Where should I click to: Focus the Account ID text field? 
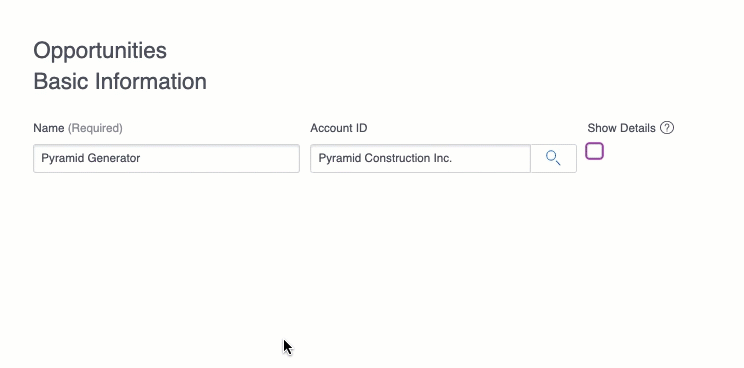pyautogui.click(x=420, y=158)
